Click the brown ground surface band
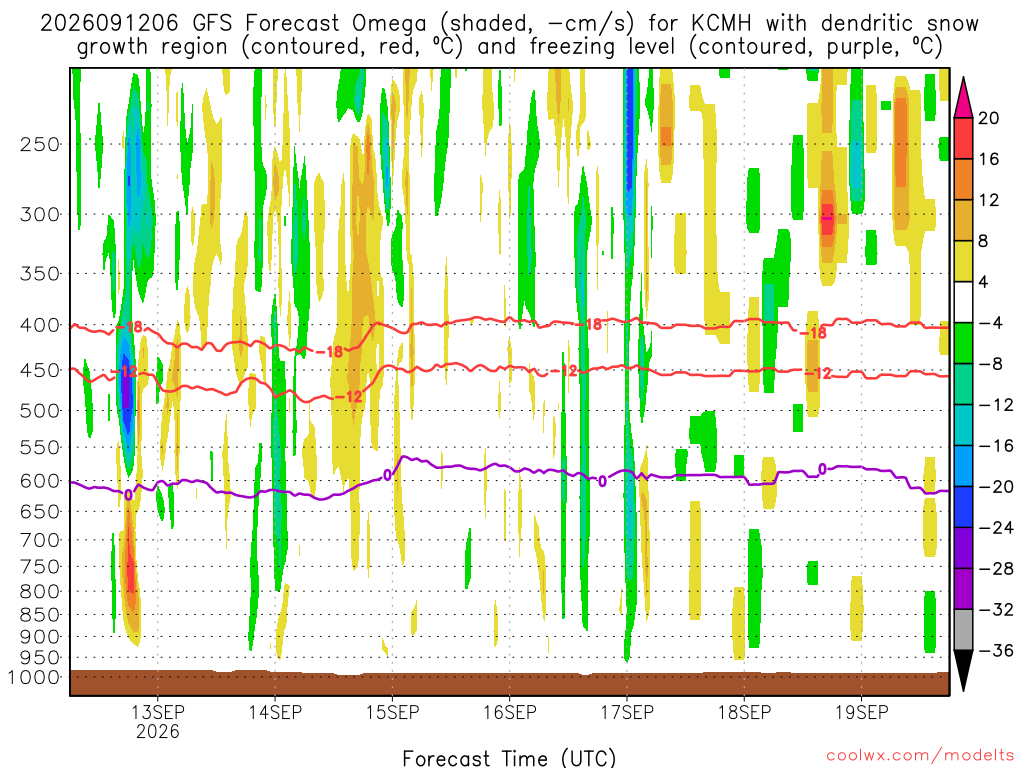Viewport: 1024px width, 768px height. coord(509,683)
